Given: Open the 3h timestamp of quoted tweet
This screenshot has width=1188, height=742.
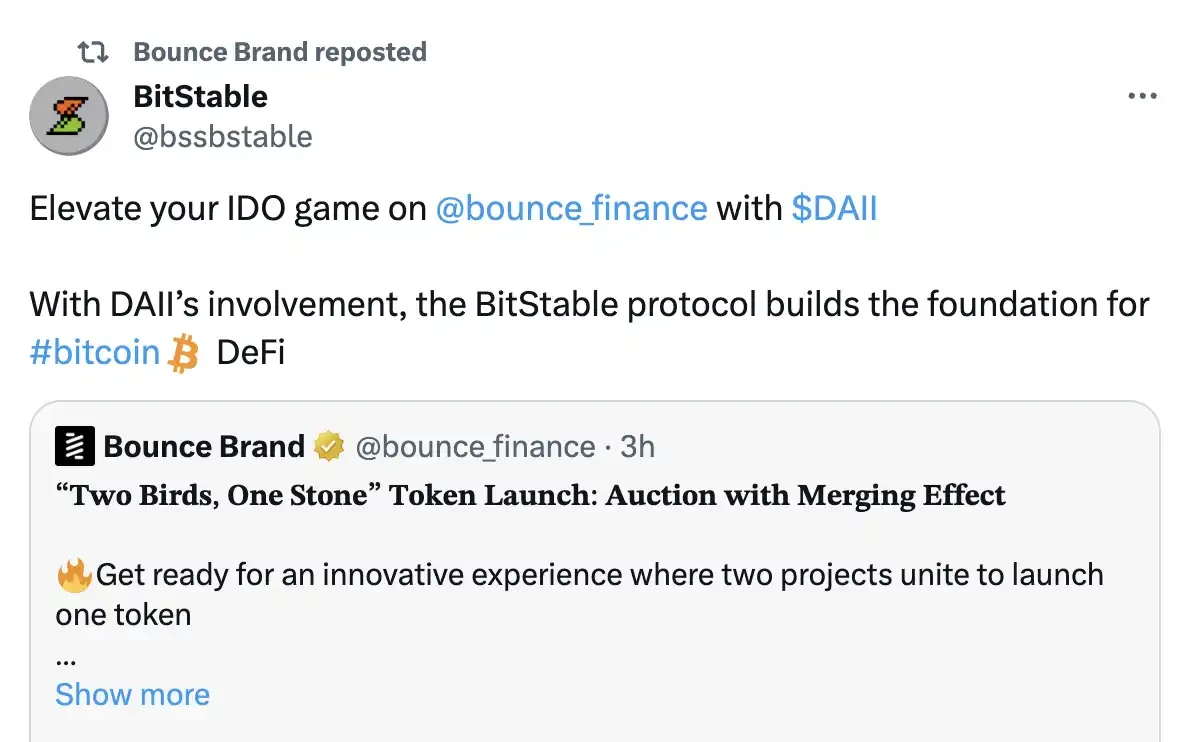Looking at the screenshot, I should coord(637,446).
